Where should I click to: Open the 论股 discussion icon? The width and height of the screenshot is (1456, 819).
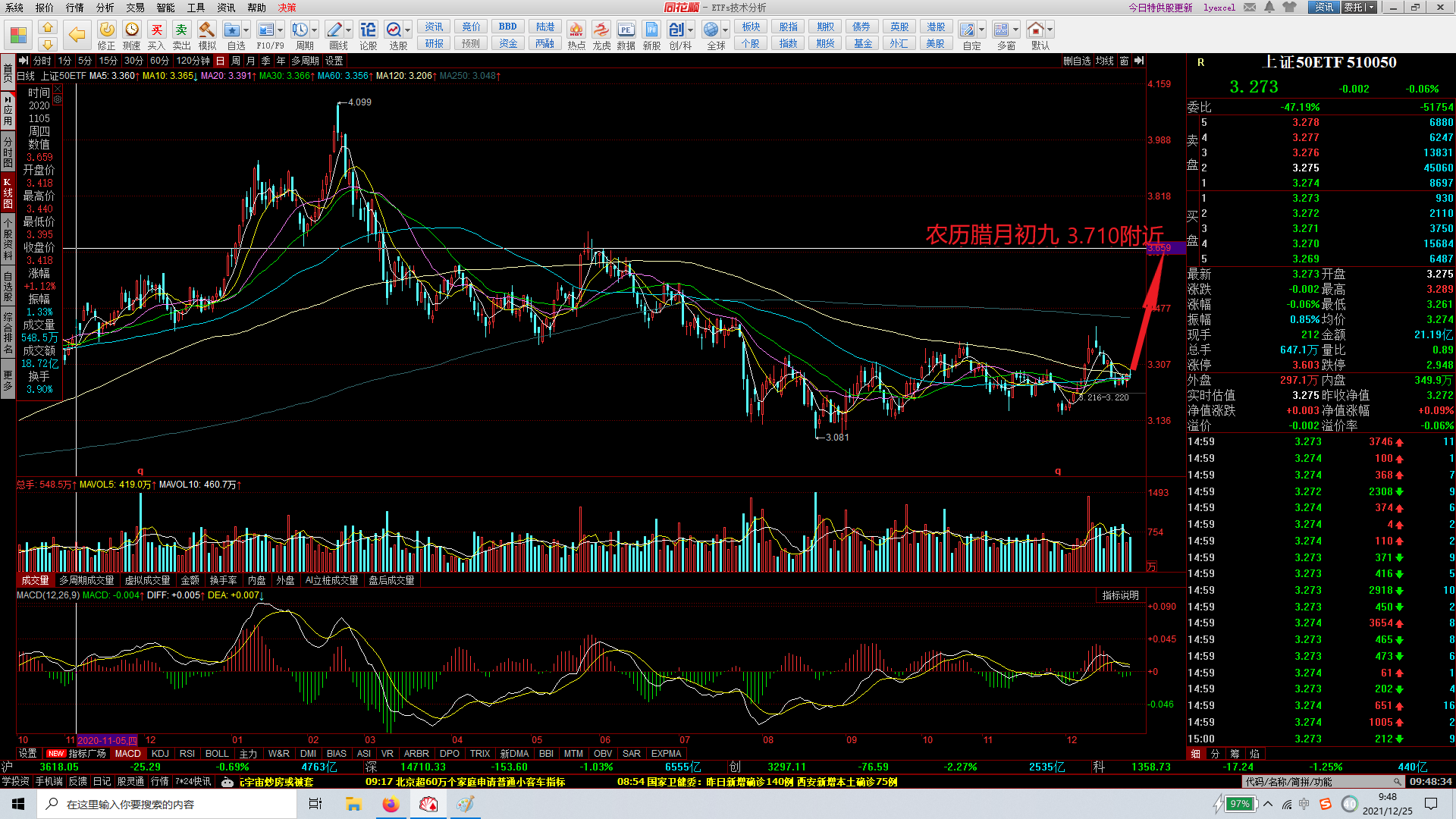pyautogui.click(x=369, y=30)
